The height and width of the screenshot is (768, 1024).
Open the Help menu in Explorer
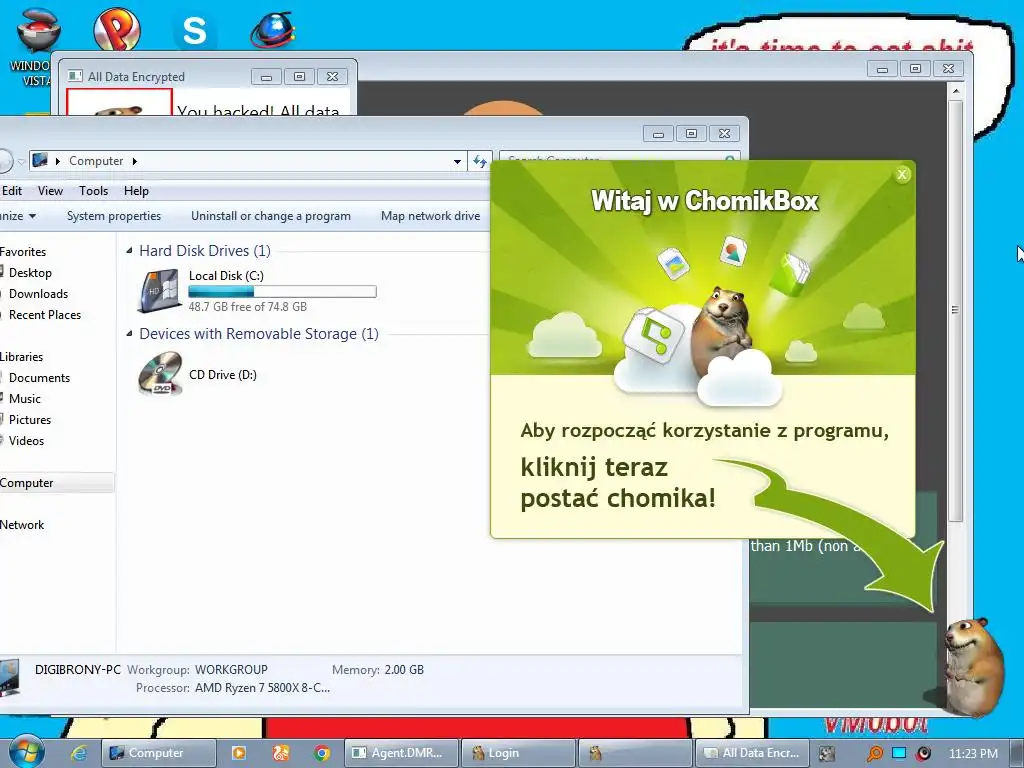pyautogui.click(x=136, y=191)
